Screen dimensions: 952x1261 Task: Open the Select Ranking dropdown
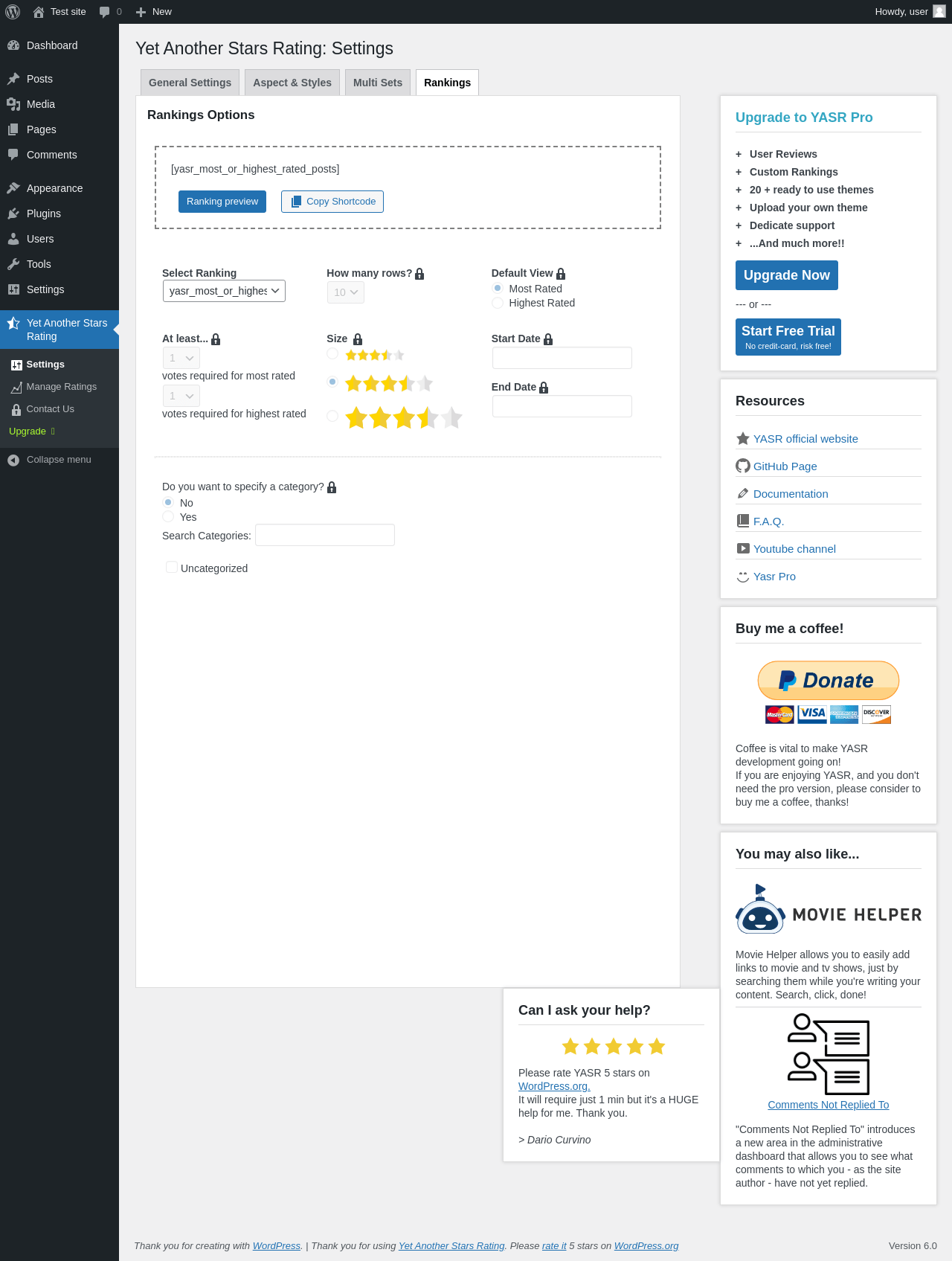(x=224, y=291)
